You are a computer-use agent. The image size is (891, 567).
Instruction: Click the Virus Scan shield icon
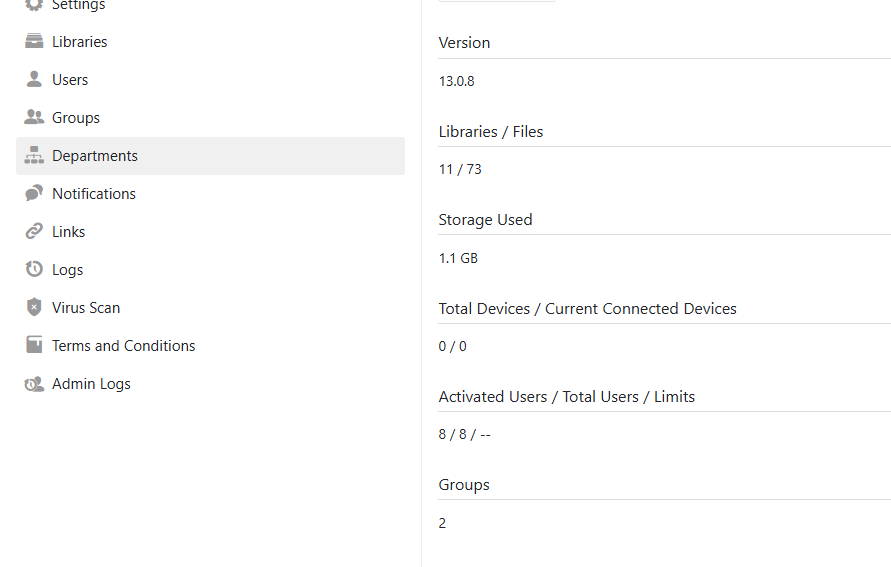pos(34,307)
